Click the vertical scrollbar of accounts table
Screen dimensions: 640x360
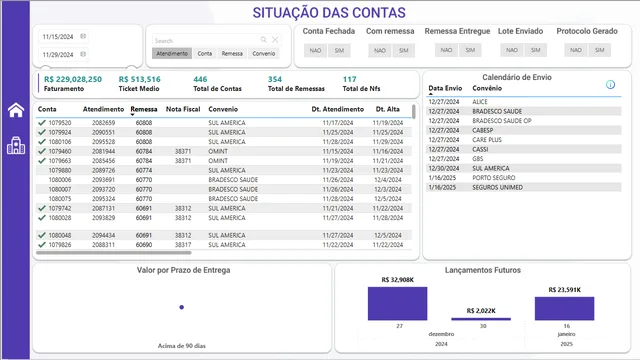[414, 112]
